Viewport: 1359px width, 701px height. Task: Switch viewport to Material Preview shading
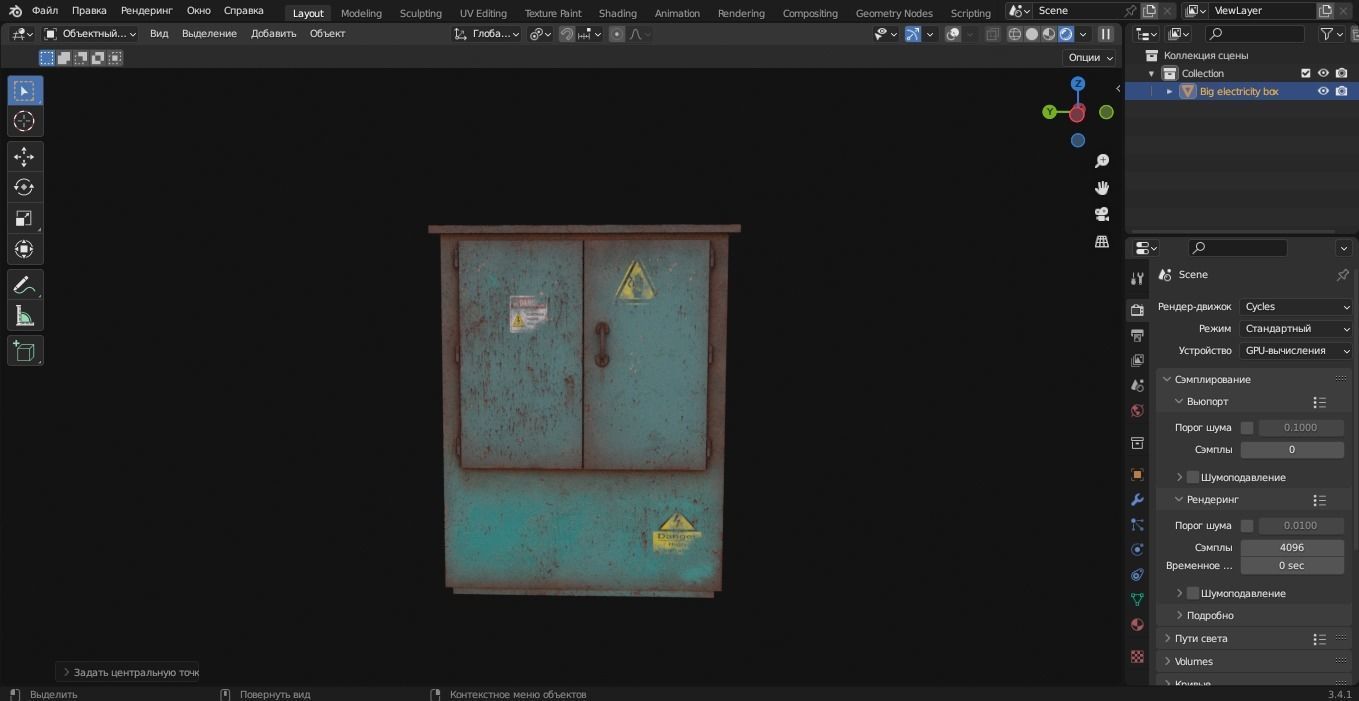click(1049, 34)
